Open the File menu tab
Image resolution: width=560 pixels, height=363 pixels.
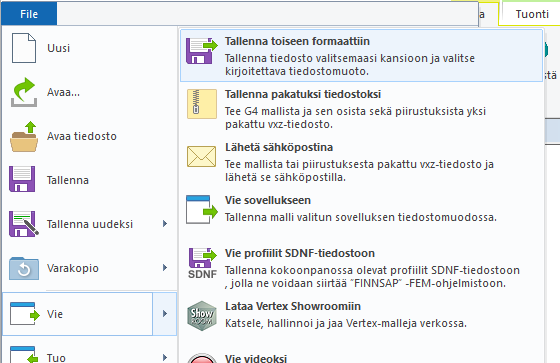29,14
